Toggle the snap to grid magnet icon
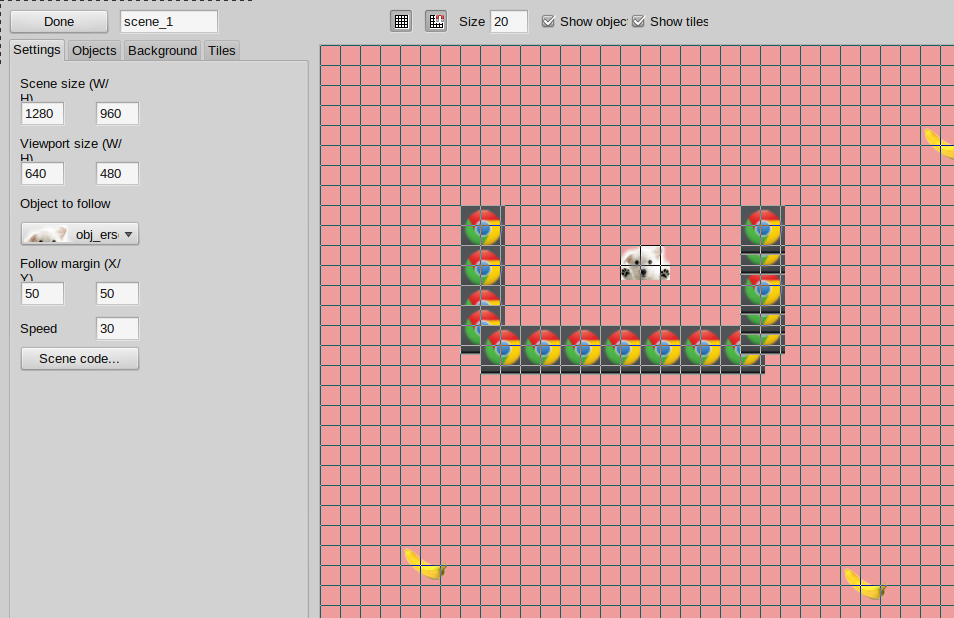This screenshot has width=954, height=618. pyautogui.click(x=436, y=21)
